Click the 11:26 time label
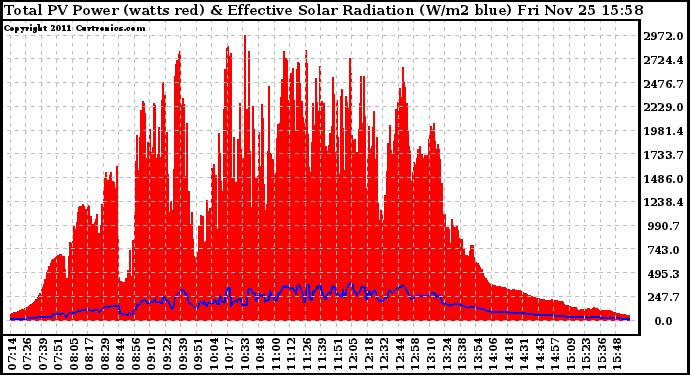 pyautogui.click(x=307, y=353)
